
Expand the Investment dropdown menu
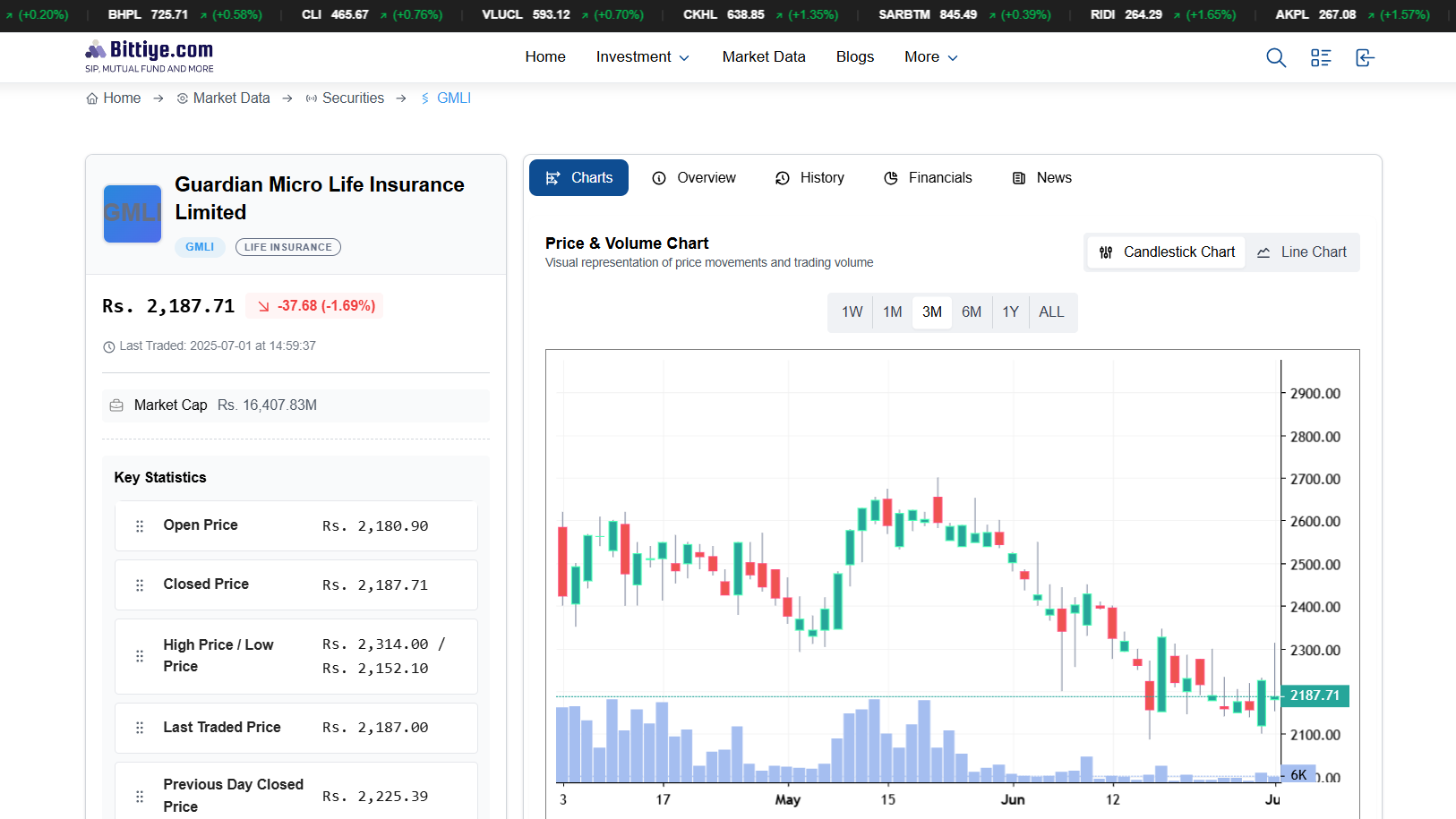point(642,57)
